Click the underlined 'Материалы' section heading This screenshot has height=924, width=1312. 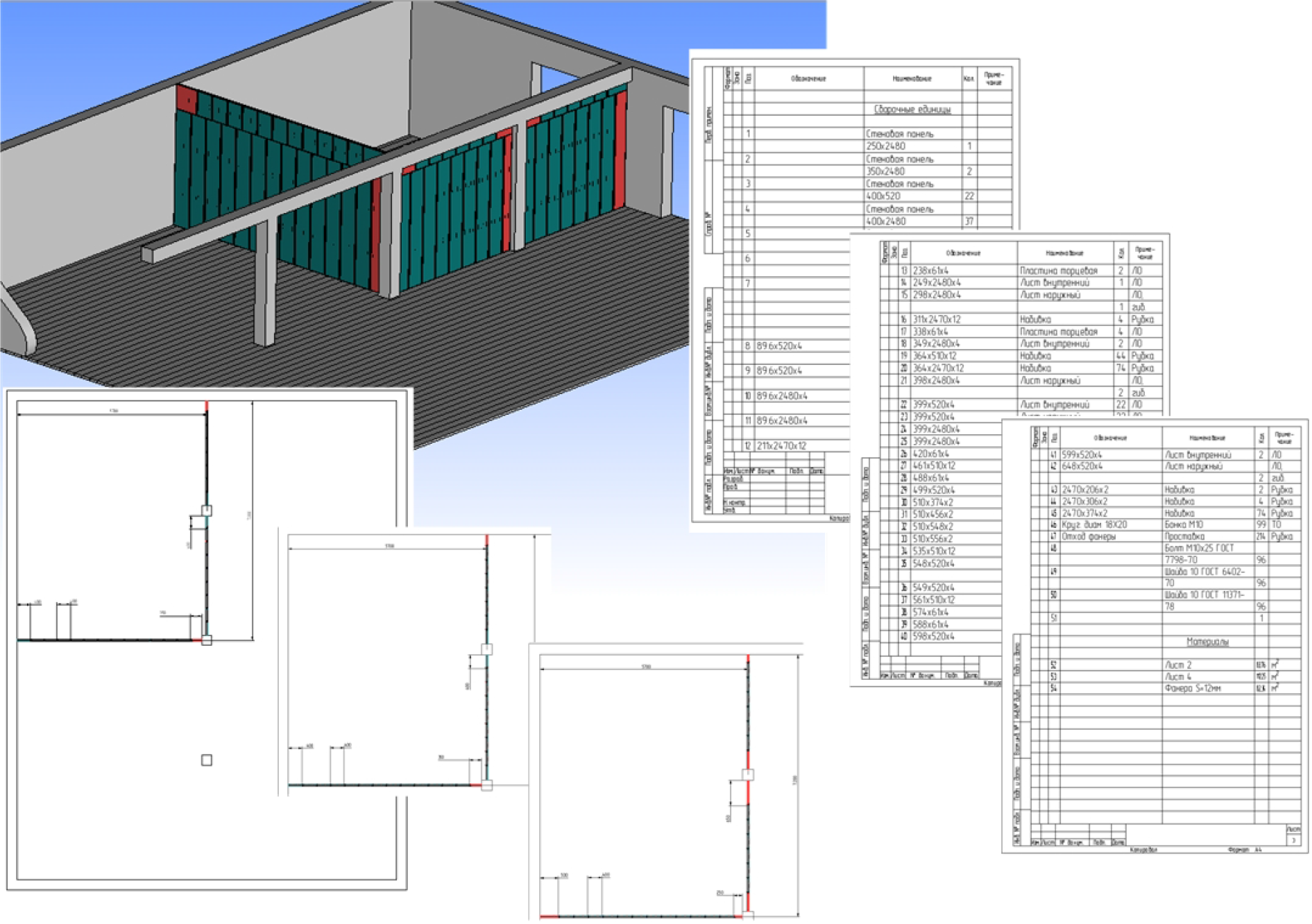pos(1207,642)
